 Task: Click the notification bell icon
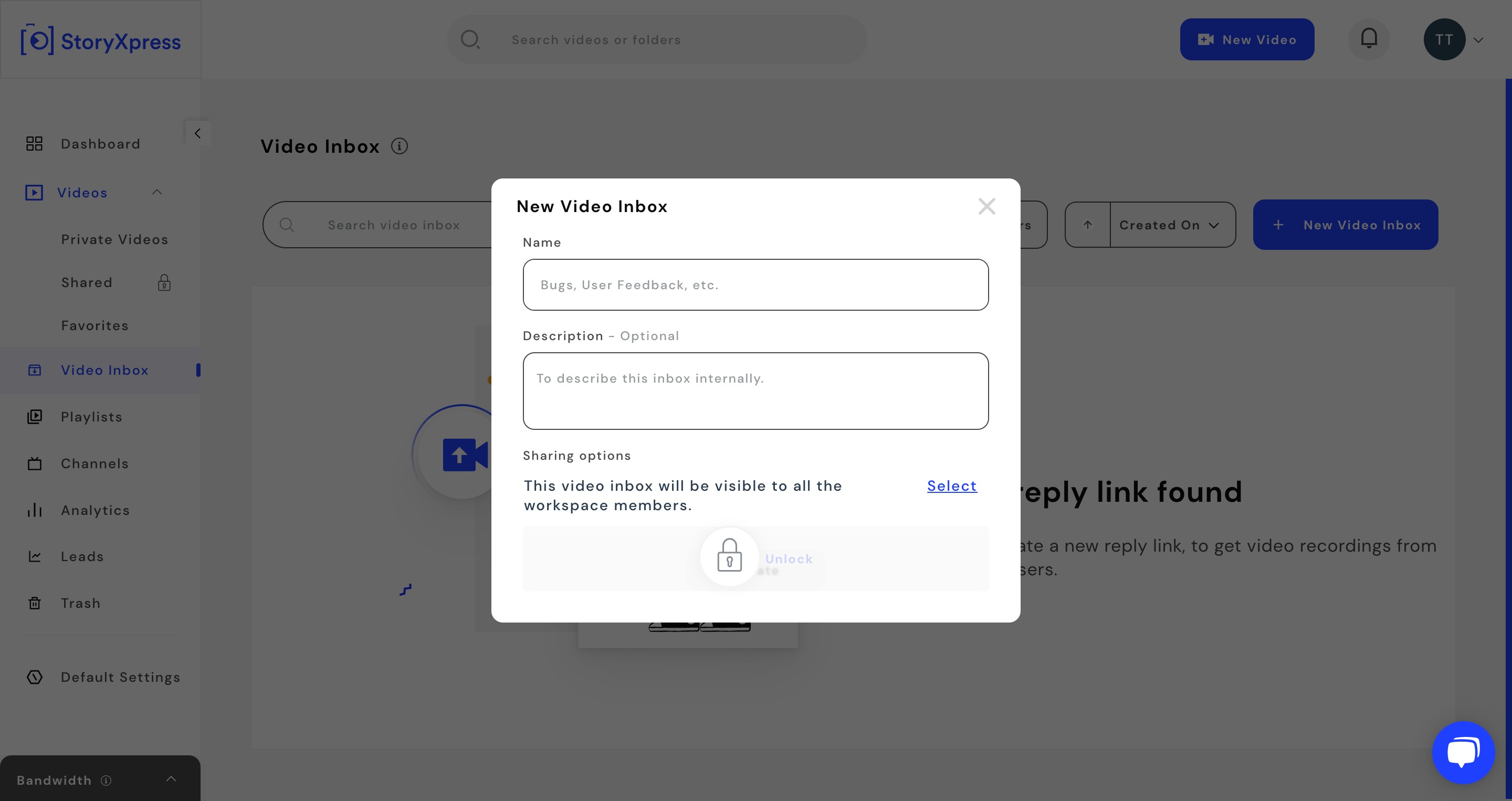1369,39
